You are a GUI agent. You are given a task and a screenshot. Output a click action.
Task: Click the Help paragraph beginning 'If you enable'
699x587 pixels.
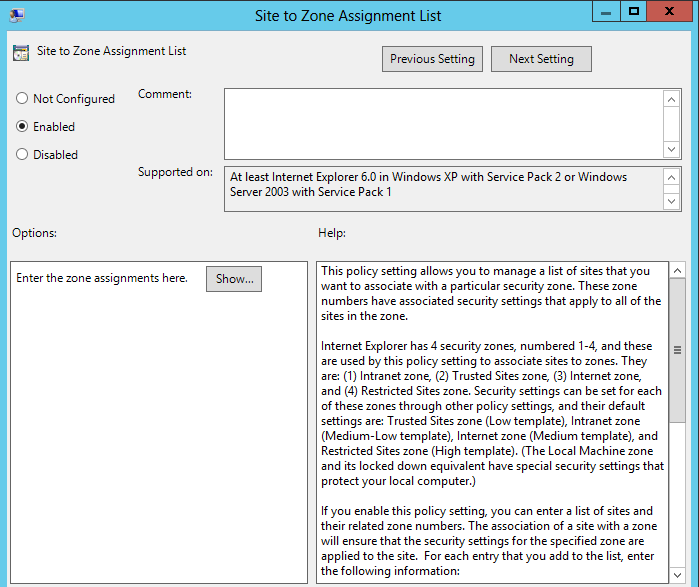[x=489, y=541]
